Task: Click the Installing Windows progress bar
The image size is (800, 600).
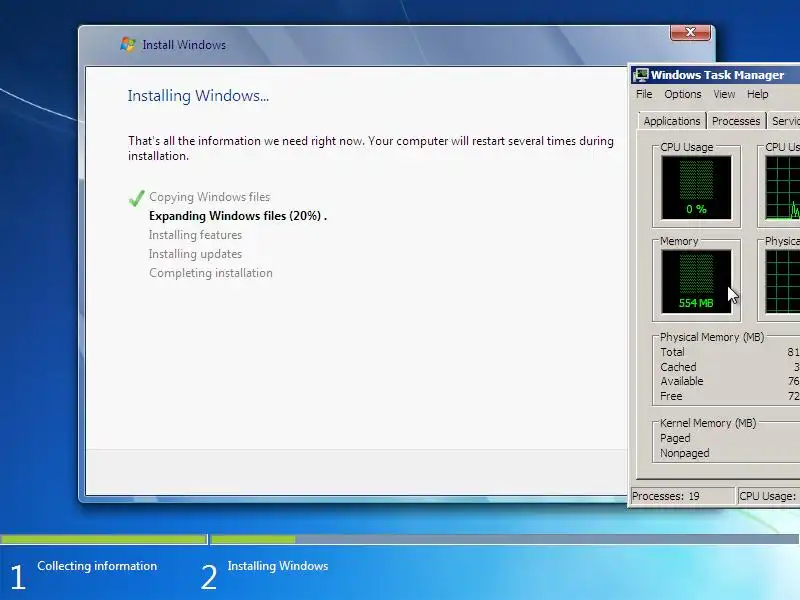Action: 505,539
